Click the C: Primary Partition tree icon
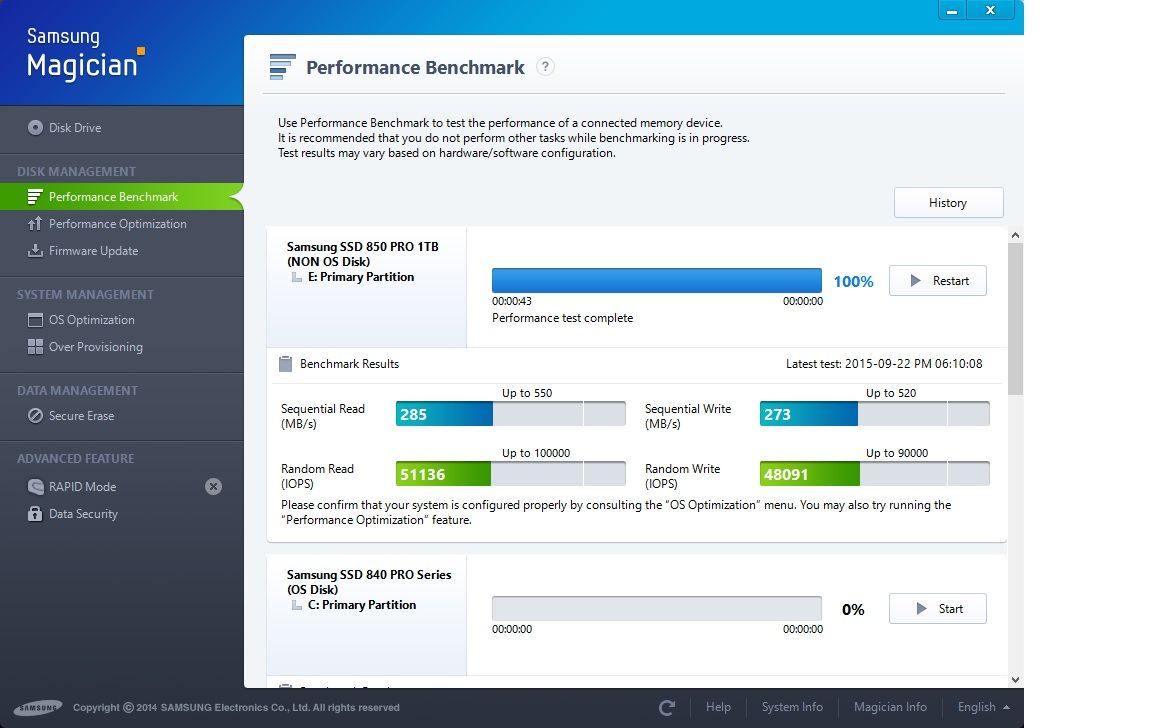This screenshot has width=1152, height=728. coord(297,605)
